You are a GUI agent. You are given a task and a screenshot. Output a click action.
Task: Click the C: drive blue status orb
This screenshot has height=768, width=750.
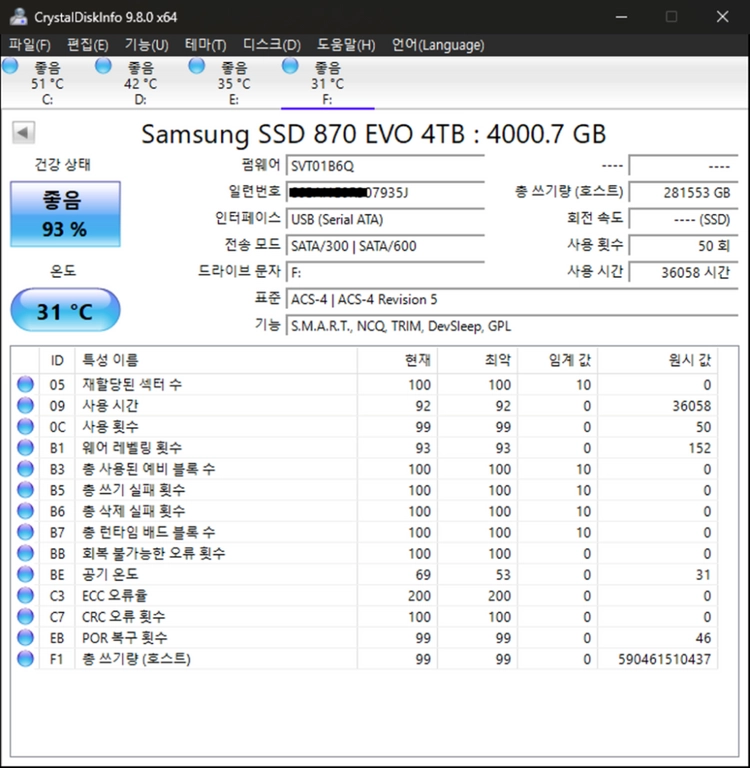[x=10, y=66]
